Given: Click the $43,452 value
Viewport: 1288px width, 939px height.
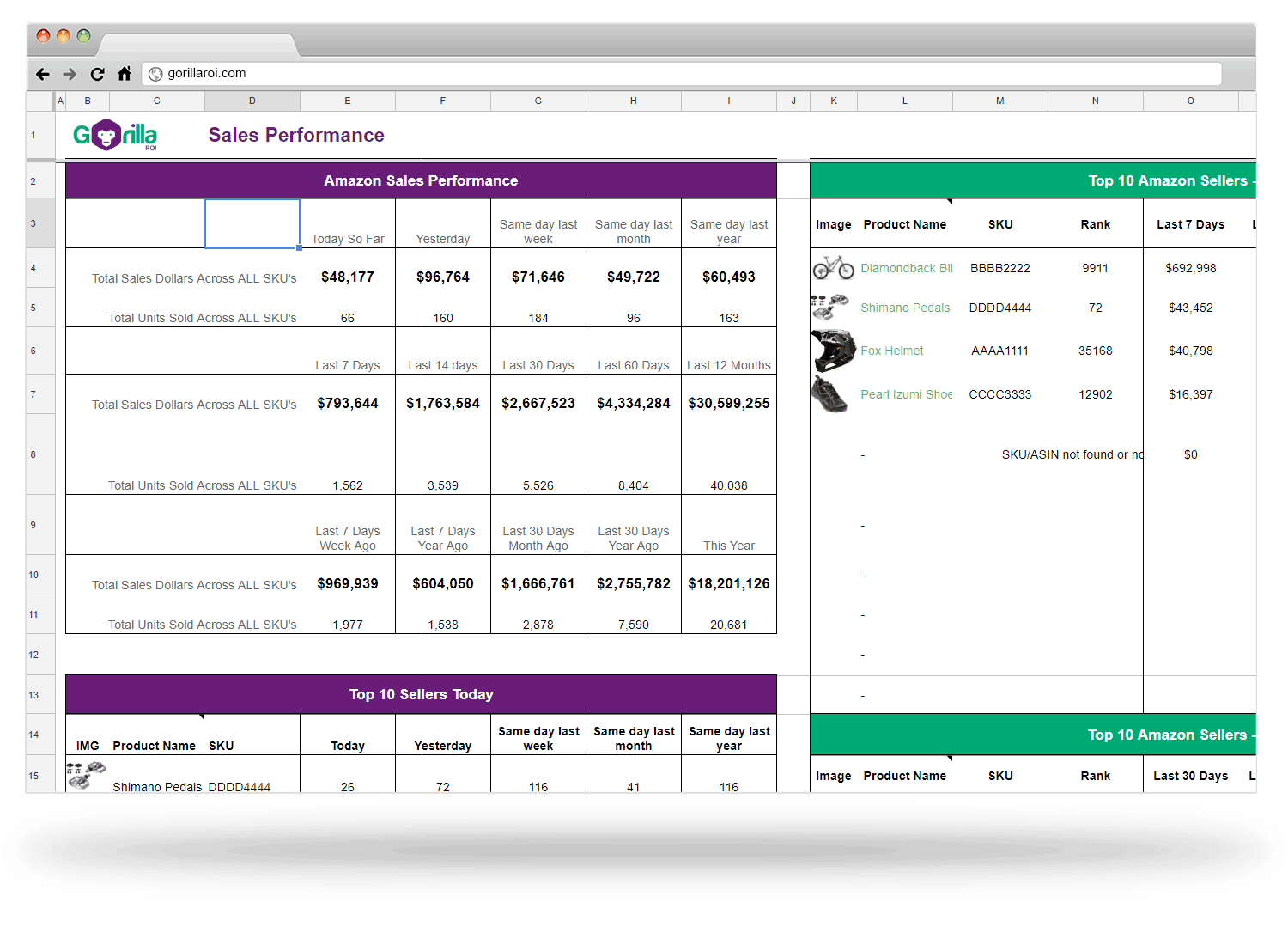Looking at the screenshot, I should click(1191, 308).
